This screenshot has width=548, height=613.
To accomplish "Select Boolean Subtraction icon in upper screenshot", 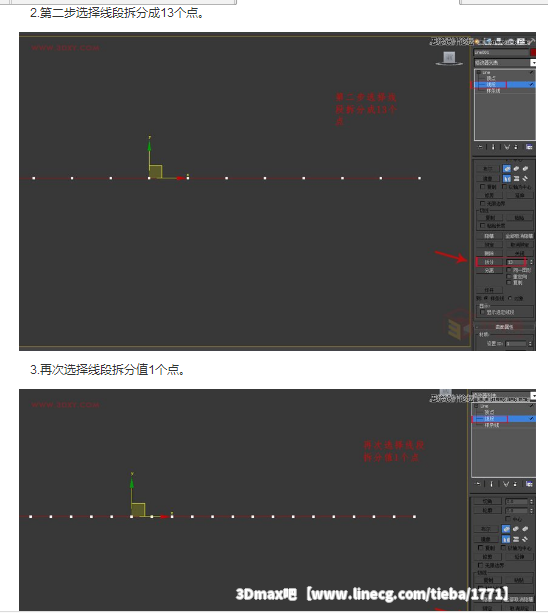I will (516, 169).
